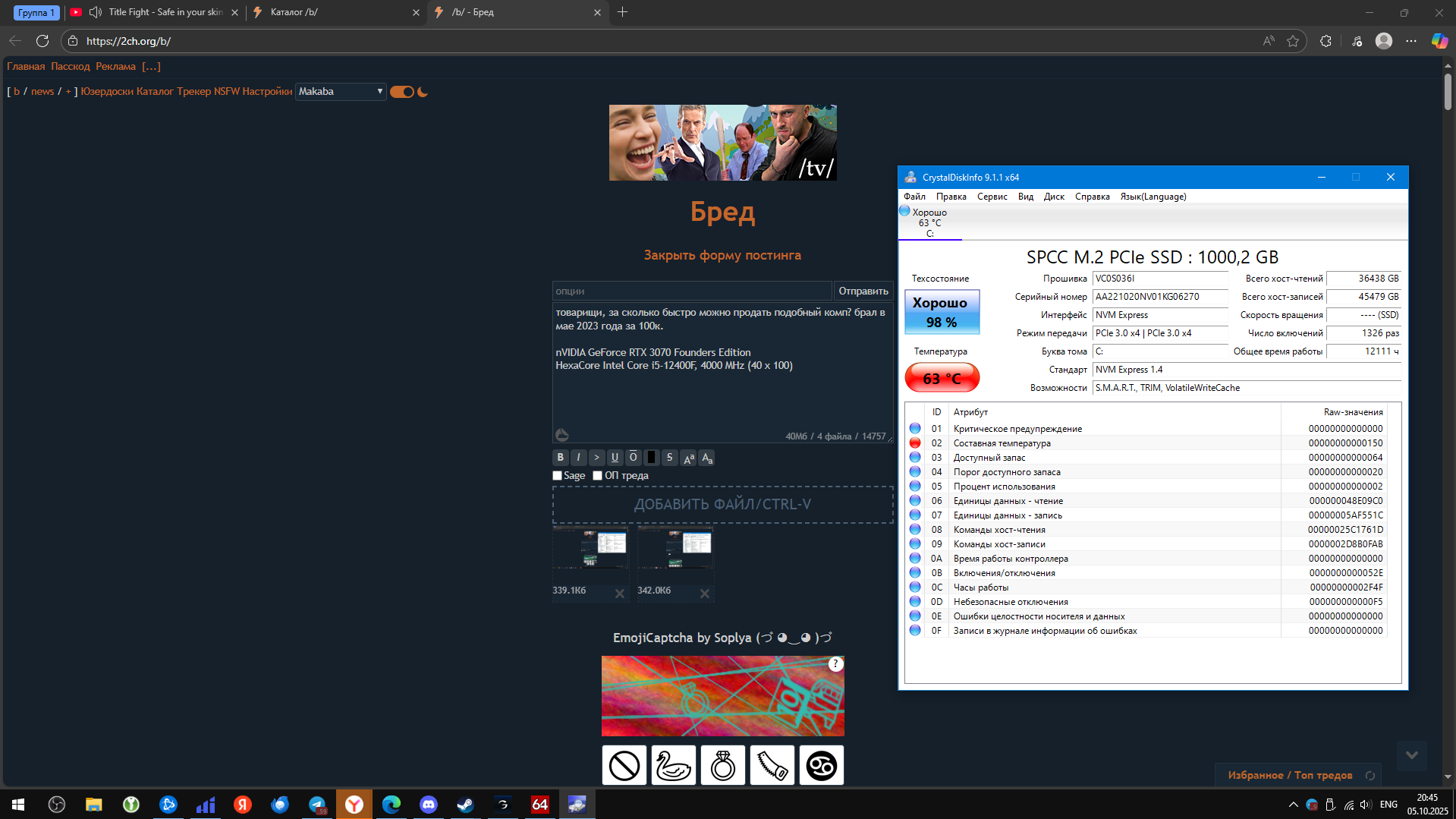Open a new browser tab
The image size is (1456, 819).
pyautogui.click(x=623, y=12)
